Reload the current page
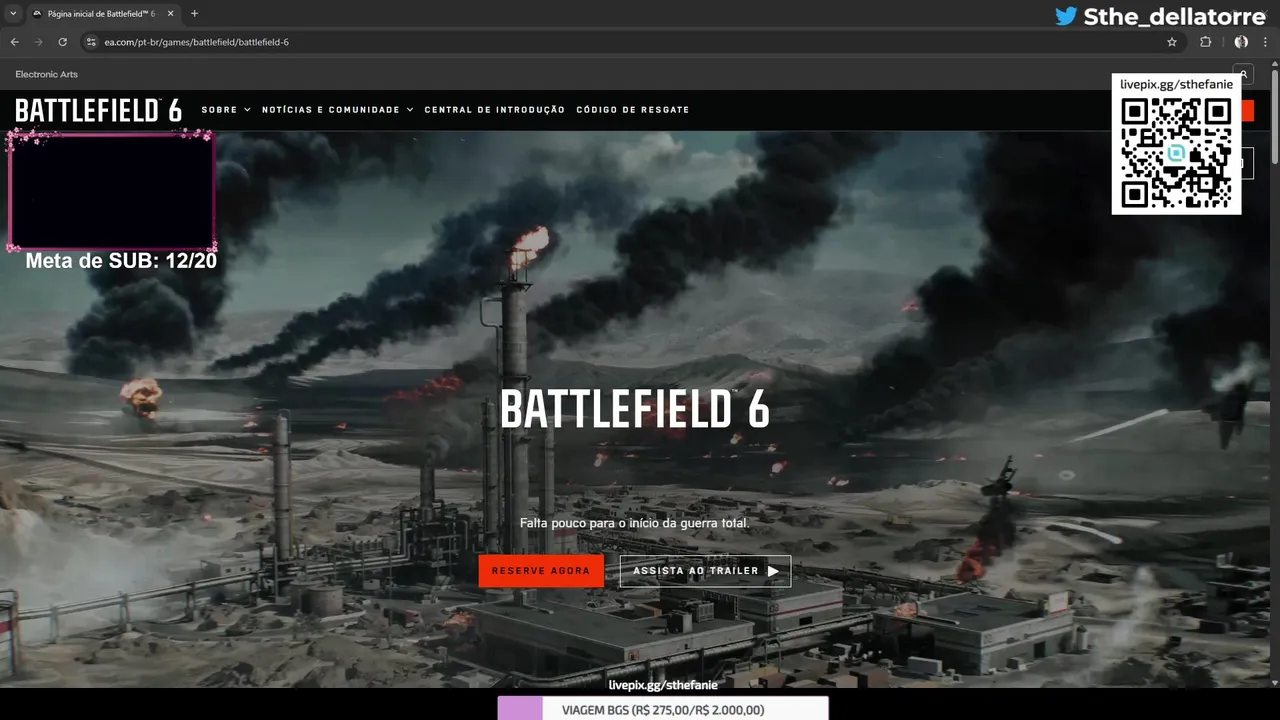The width and height of the screenshot is (1280, 720). tap(62, 42)
